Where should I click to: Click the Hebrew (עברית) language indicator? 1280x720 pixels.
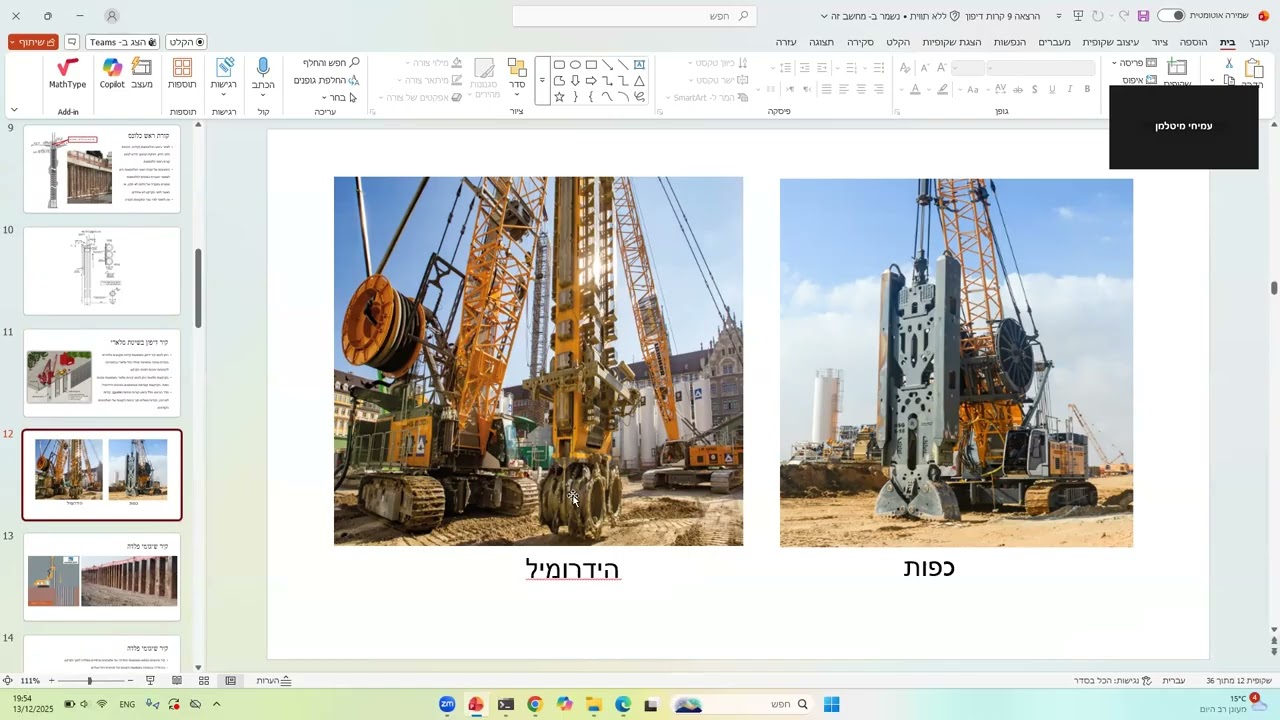coord(1174,681)
